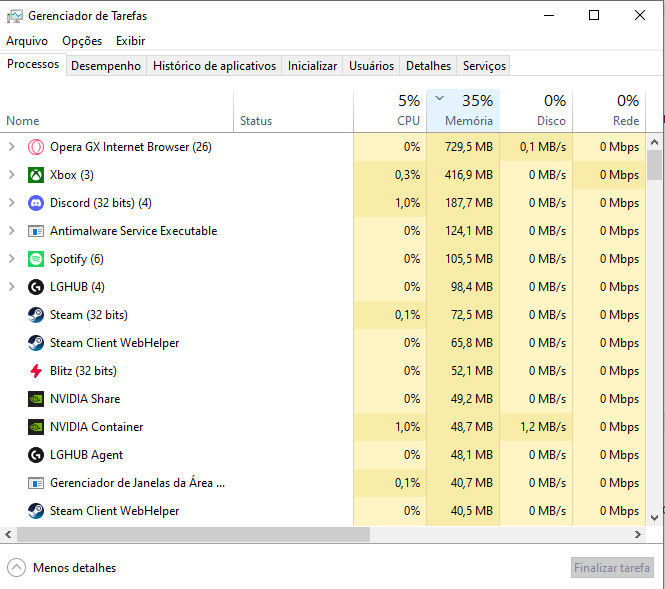
Task: Click the vertical scrollbar up arrow
Action: (x=654, y=142)
